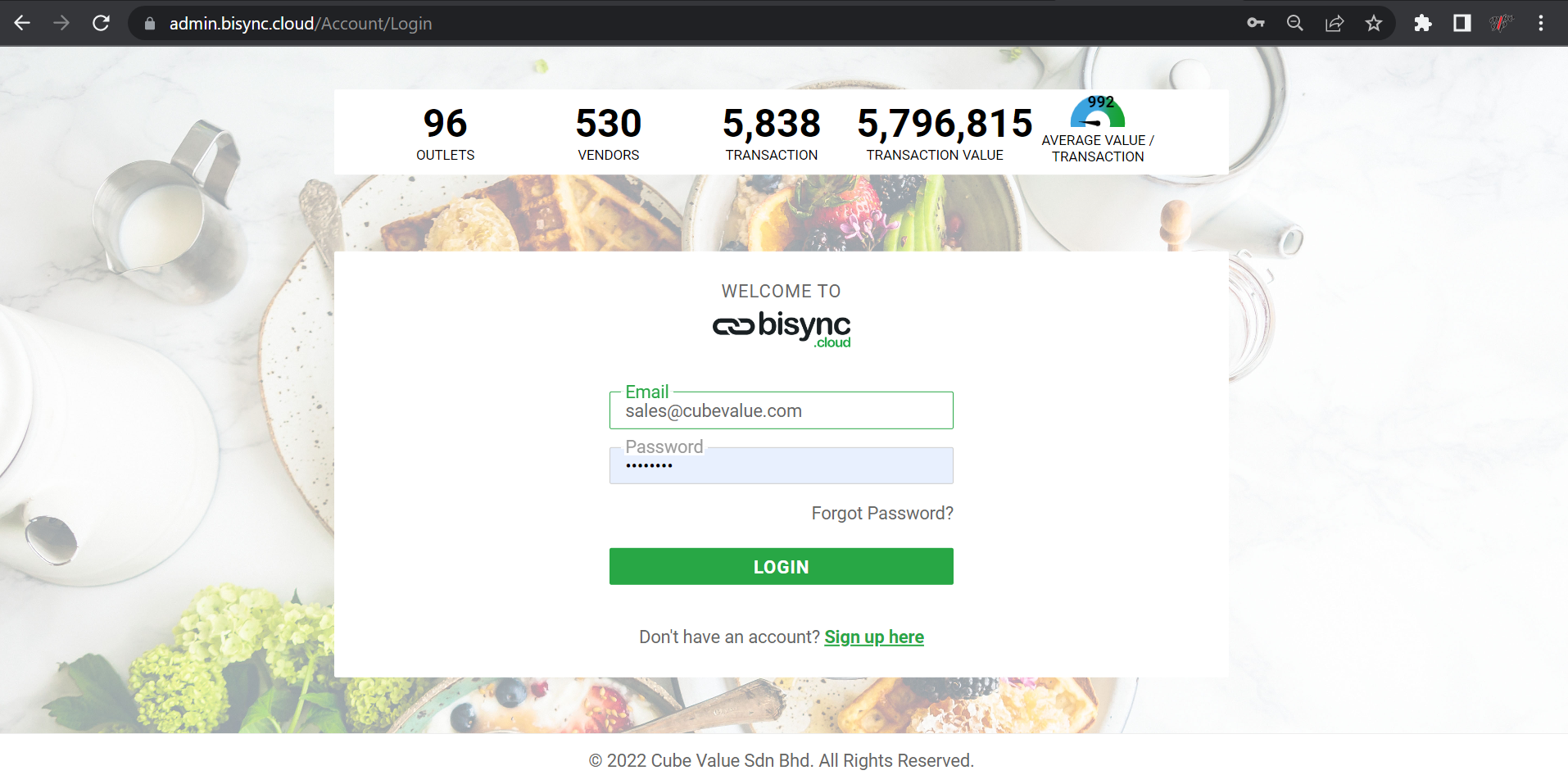View site info lock icon

[x=150, y=24]
